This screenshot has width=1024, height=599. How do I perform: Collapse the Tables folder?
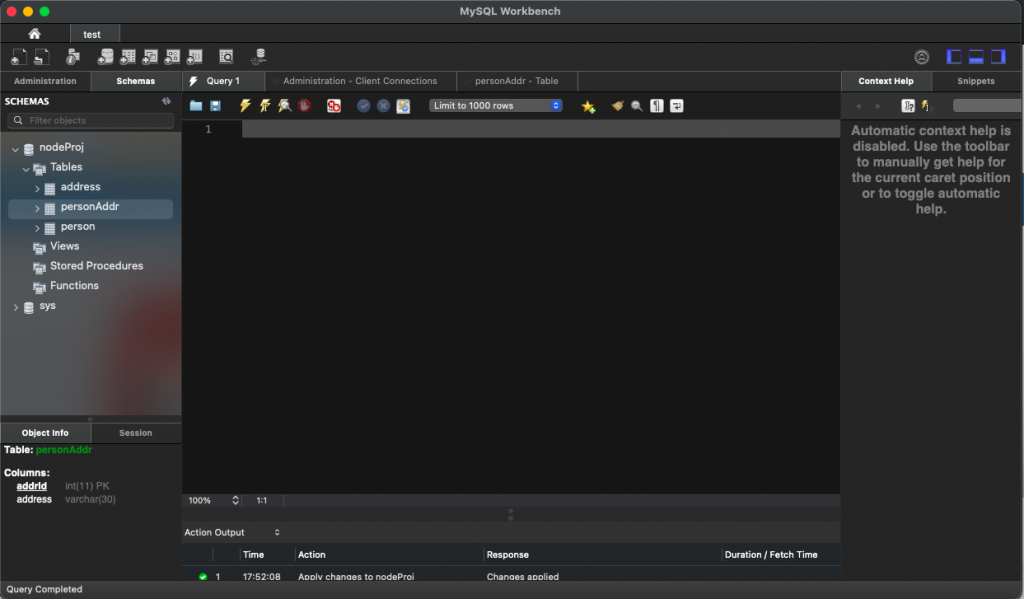tap(26, 169)
